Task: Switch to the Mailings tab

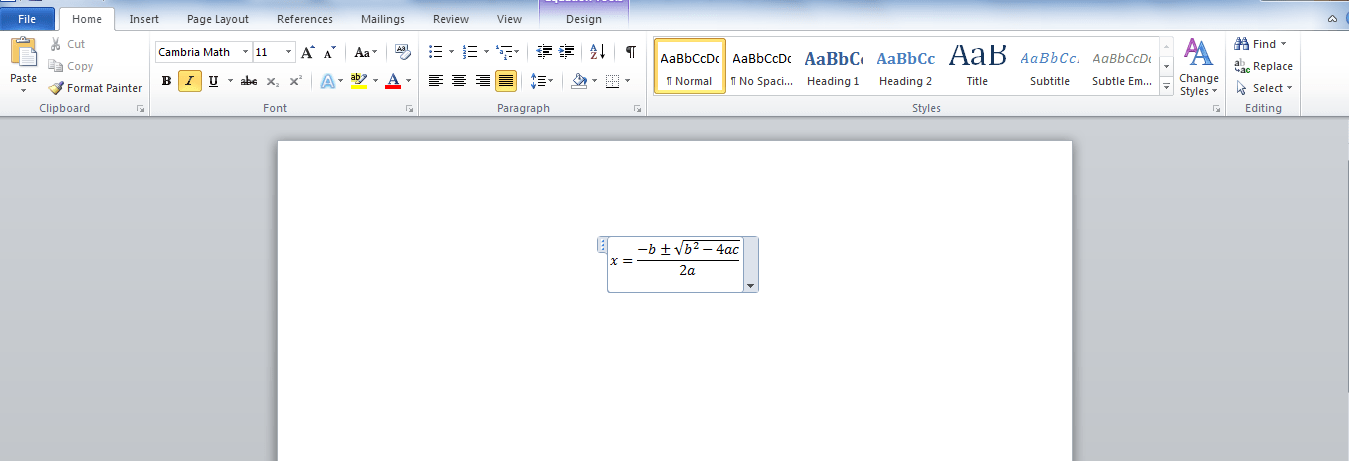Action: (384, 19)
